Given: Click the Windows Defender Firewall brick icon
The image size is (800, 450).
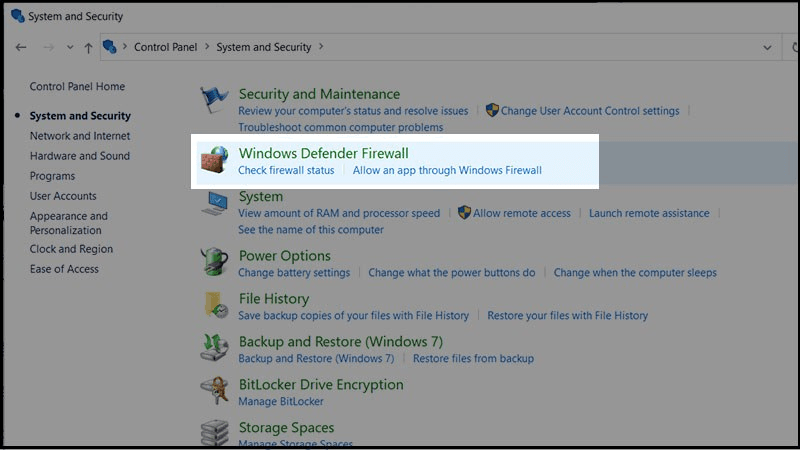Looking at the screenshot, I should [x=214, y=159].
